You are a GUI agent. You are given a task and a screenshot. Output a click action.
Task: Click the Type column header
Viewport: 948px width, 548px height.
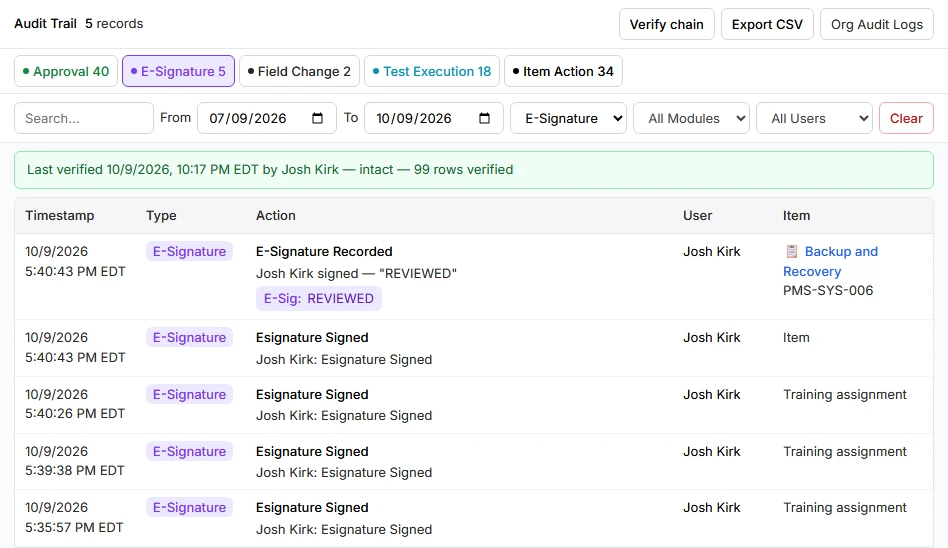pos(161,215)
